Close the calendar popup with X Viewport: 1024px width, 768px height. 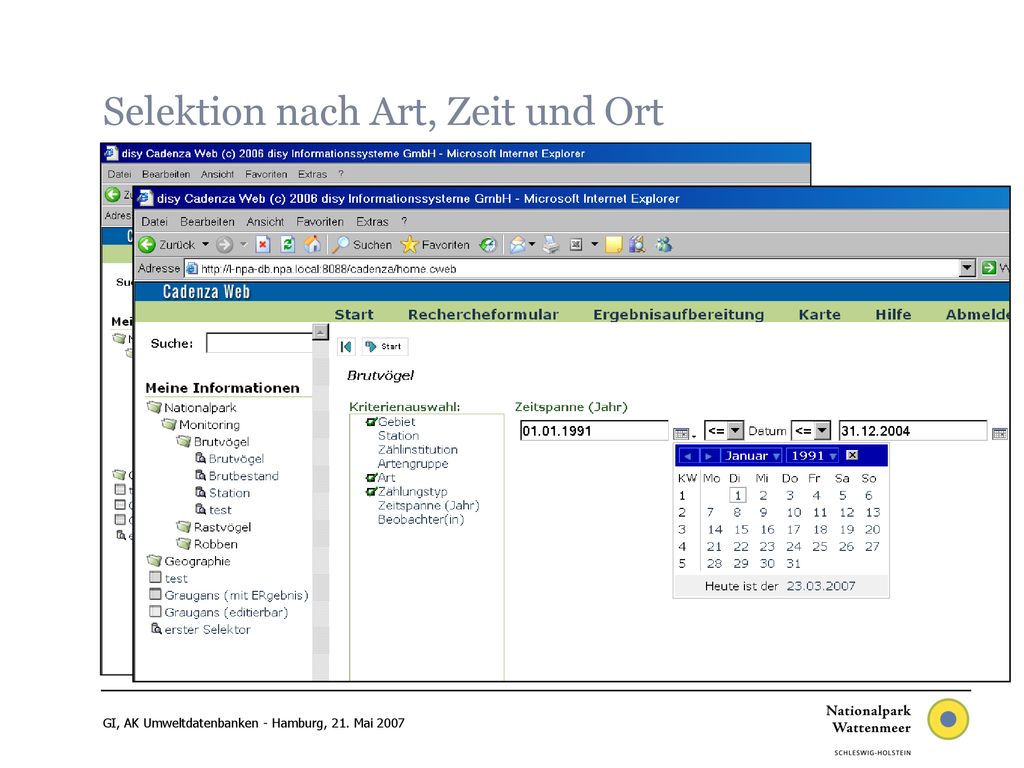[852, 455]
